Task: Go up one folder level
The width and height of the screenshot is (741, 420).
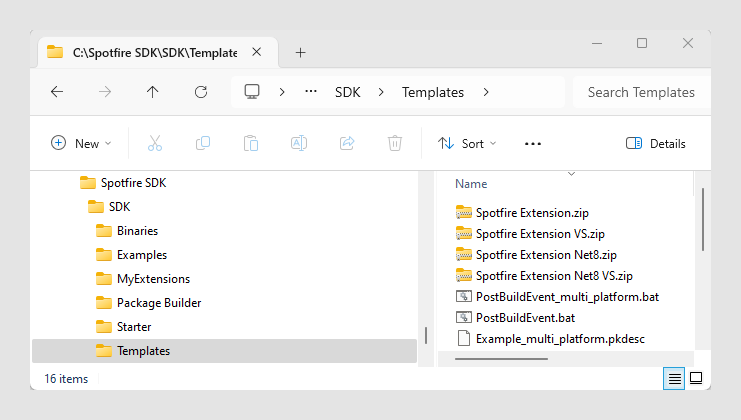Action: pos(152,92)
